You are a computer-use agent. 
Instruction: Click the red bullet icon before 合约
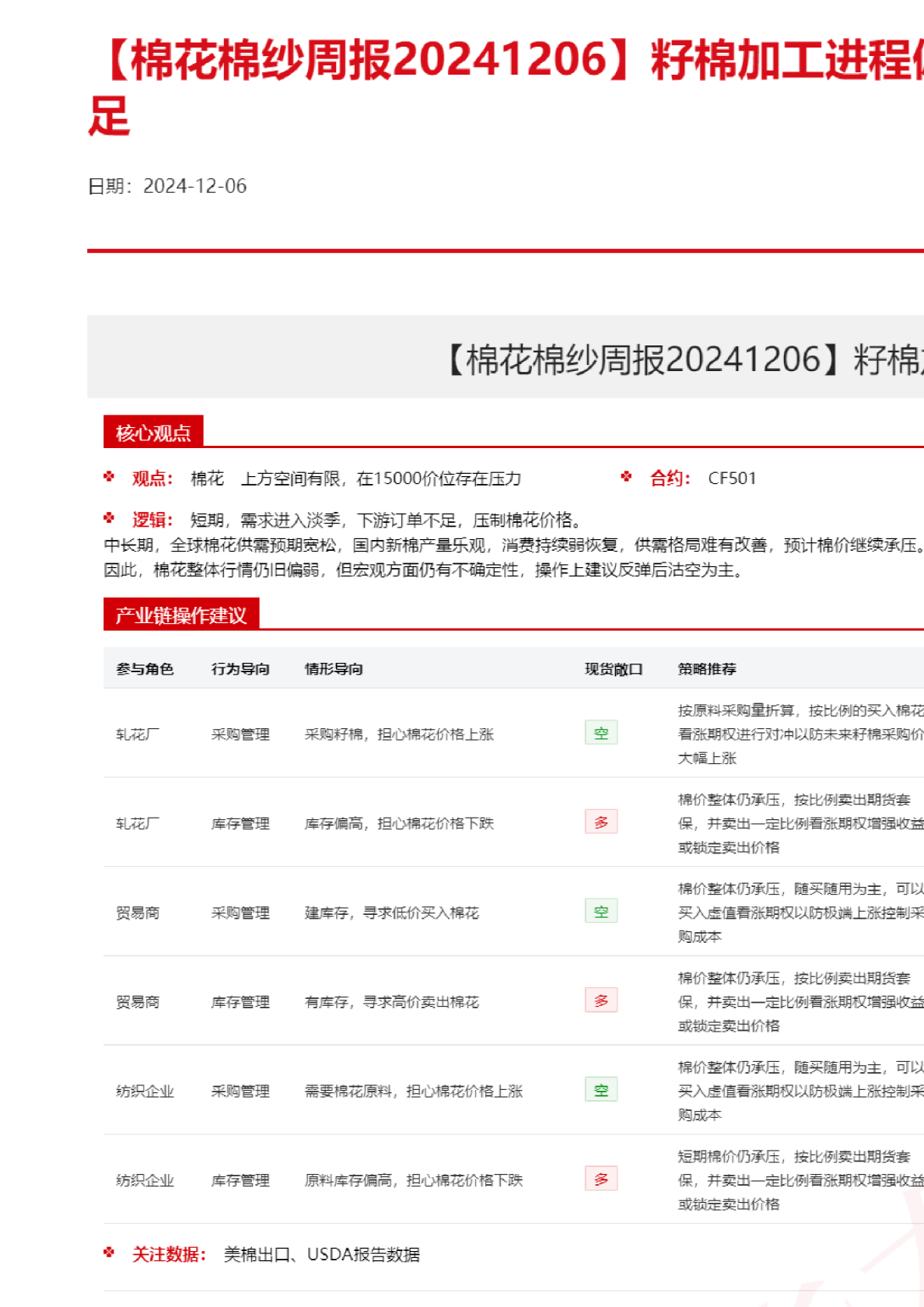(626, 477)
